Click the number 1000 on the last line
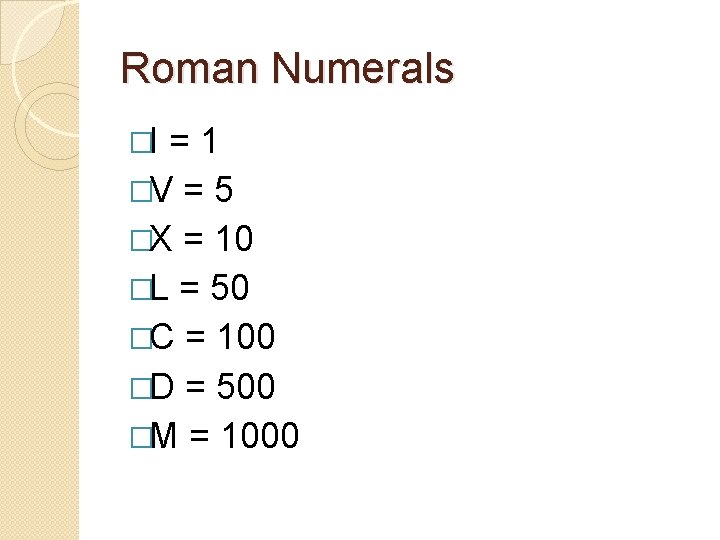Viewport: 720px width, 540px height. (261, 436)
